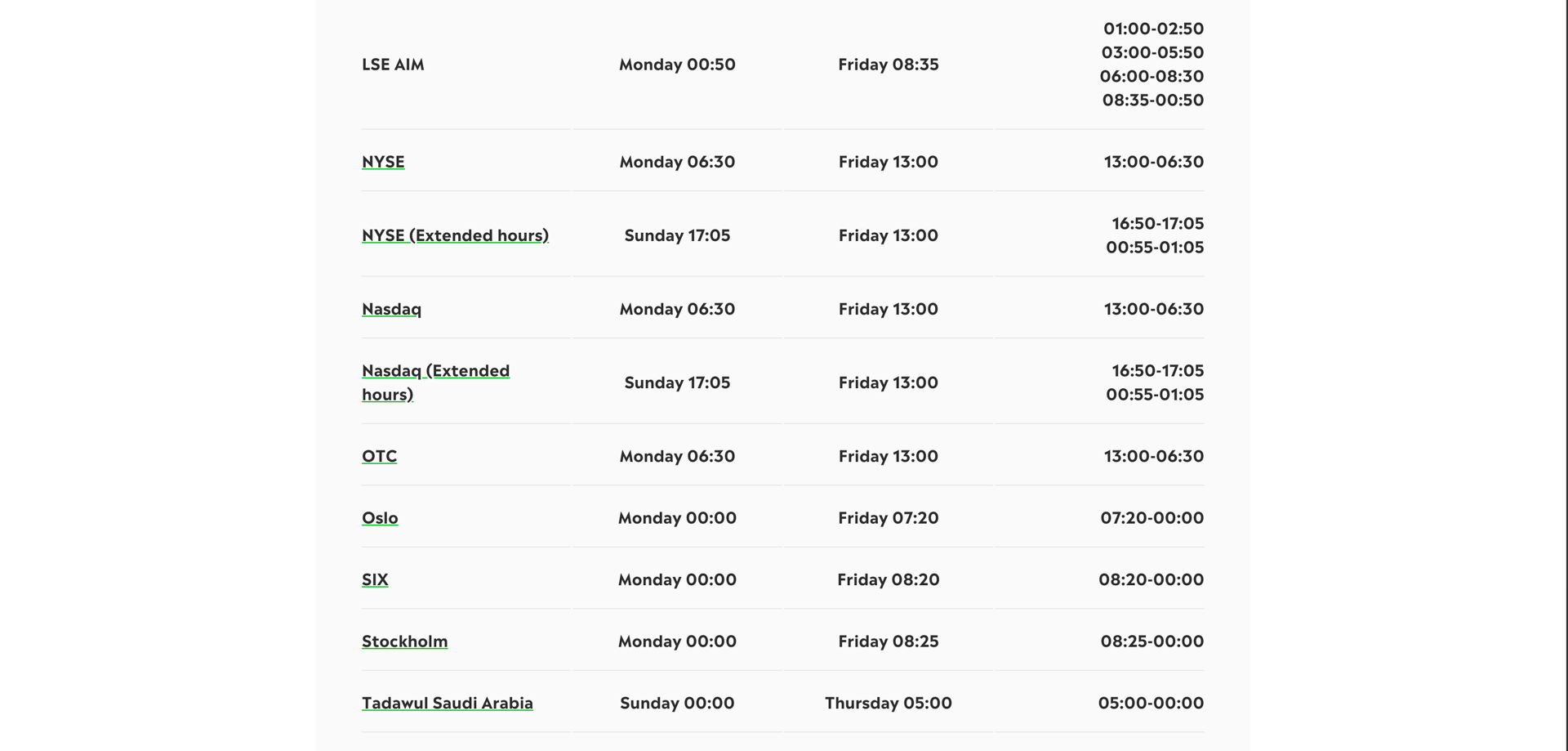The width and height of the screenshot is (1568, 751).
Task: Select the Friday 08:35 closing time cell
Action: pyautogui.click(x=889, y=65)
